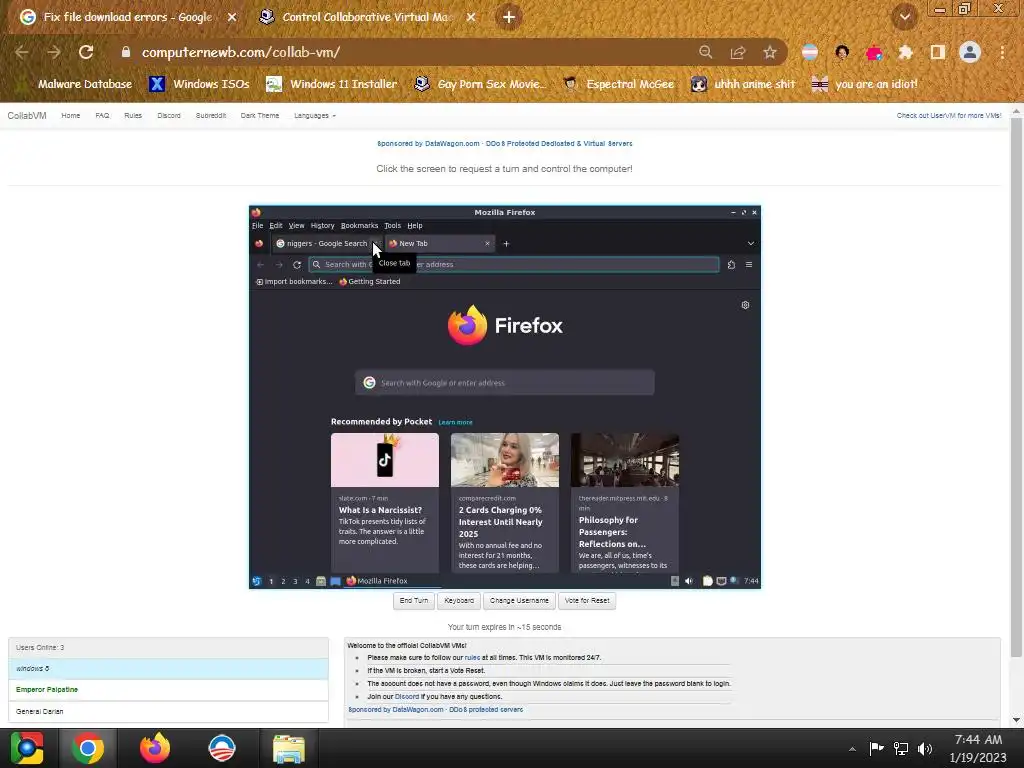The width and height of the screenshot is (1024, 768).
Task: Share this page icon in address bar
Action: click(738, 52)
